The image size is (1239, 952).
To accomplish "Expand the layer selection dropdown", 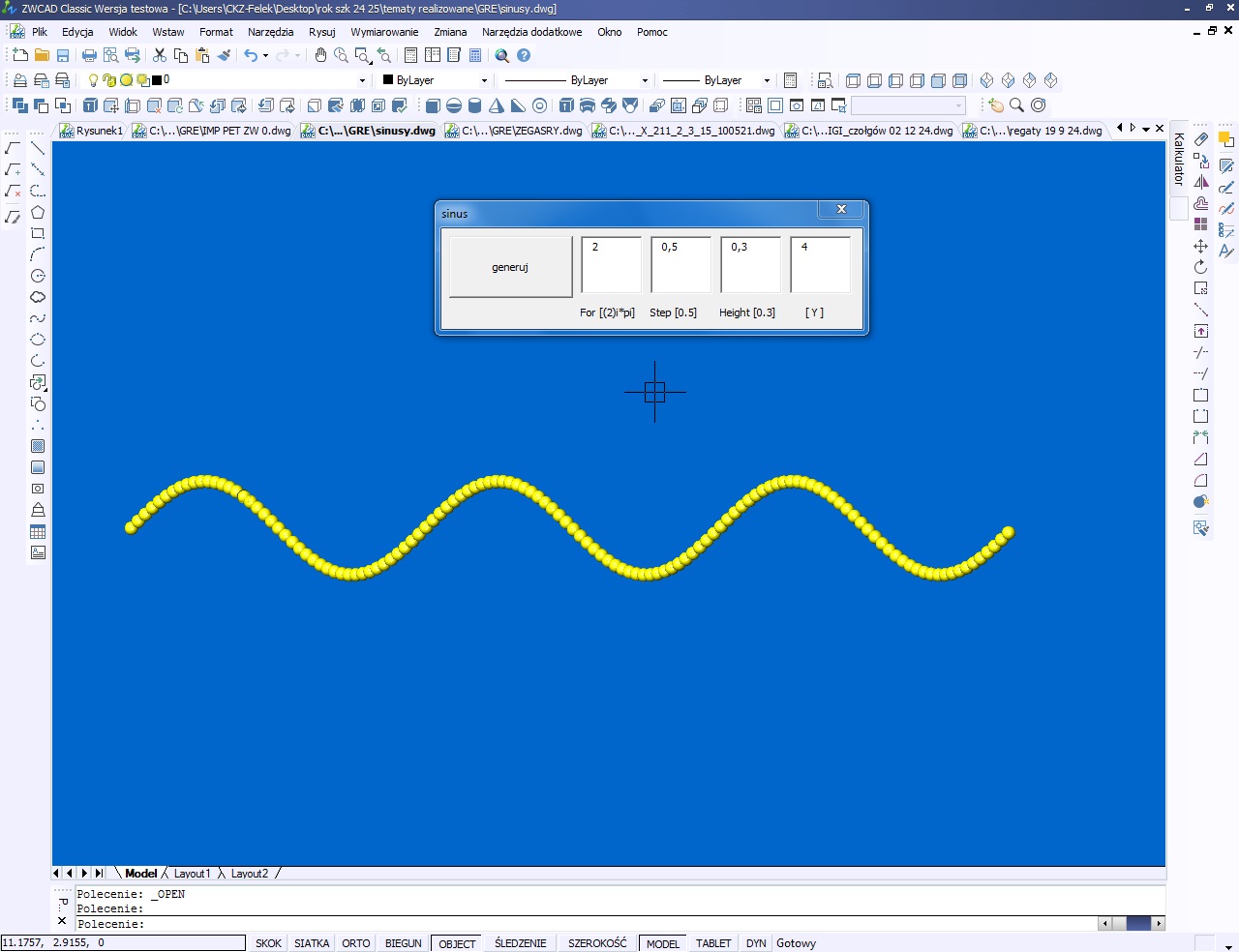I will click(x=362, y=80).
